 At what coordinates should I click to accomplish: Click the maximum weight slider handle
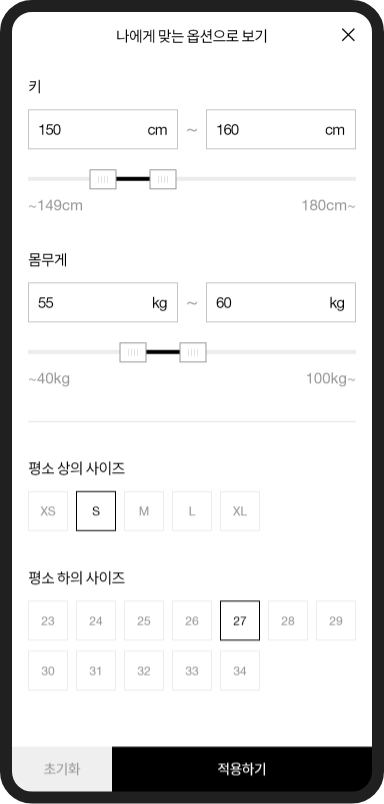[193, 352]
